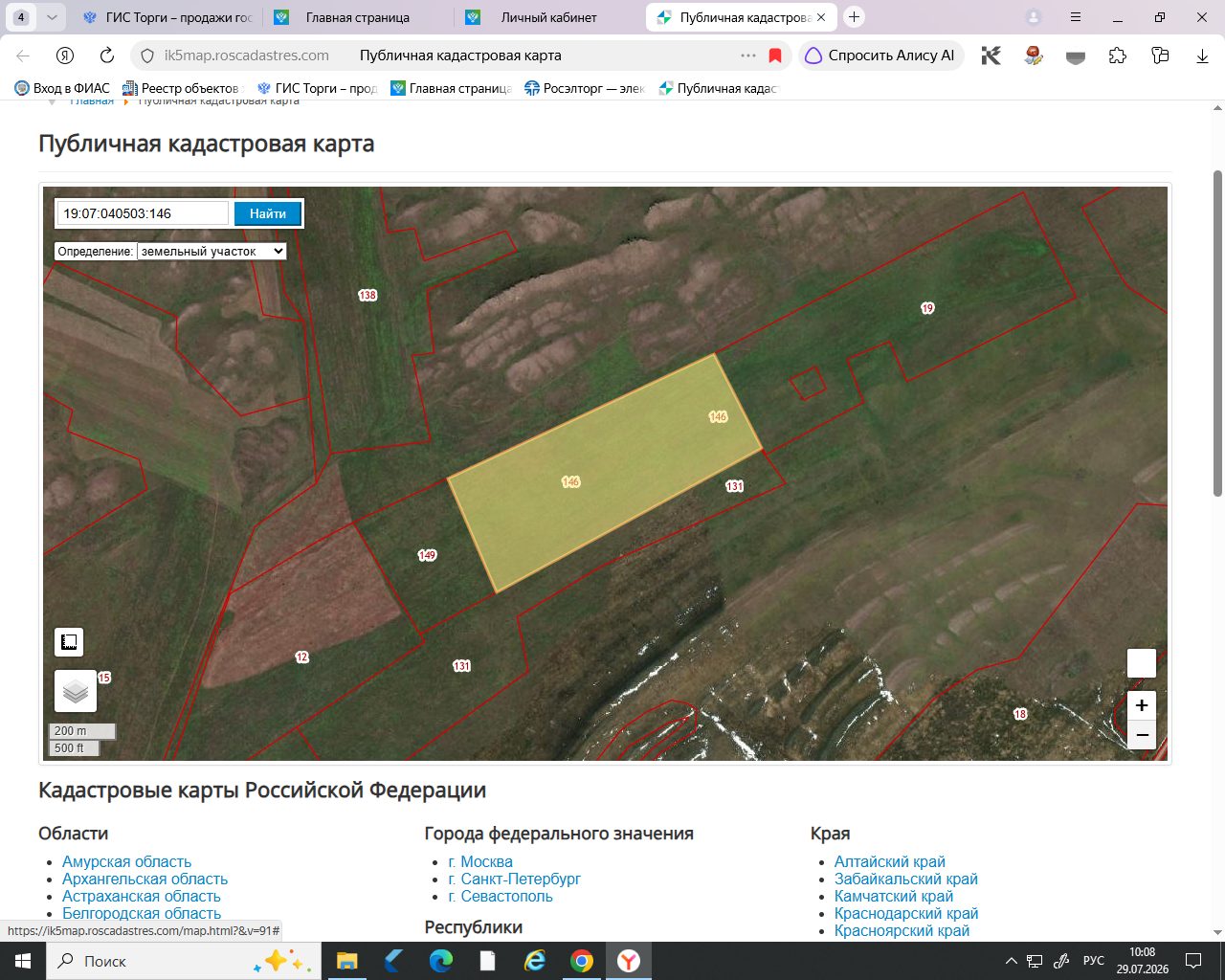The width and height of the screenshot is (1225, 980).
Task: Open the 'Амурская область' link
Action: [126, 861]
